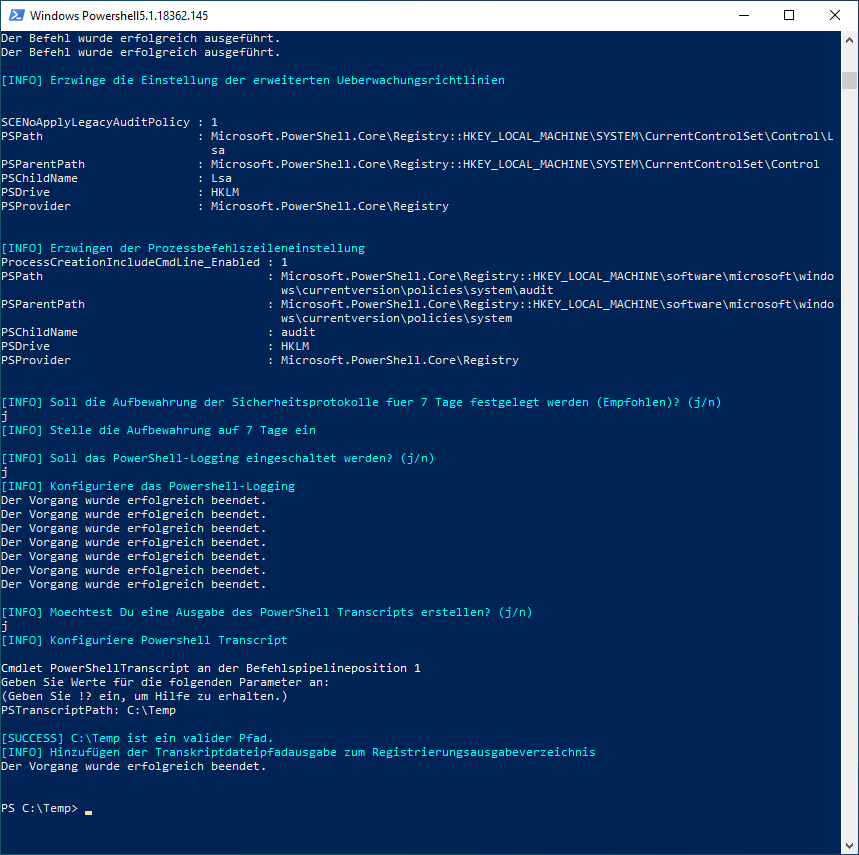This screenshot has width=859, height=855.
Task: Click the PowerShell-Logging question line
Action: point(218,458)
